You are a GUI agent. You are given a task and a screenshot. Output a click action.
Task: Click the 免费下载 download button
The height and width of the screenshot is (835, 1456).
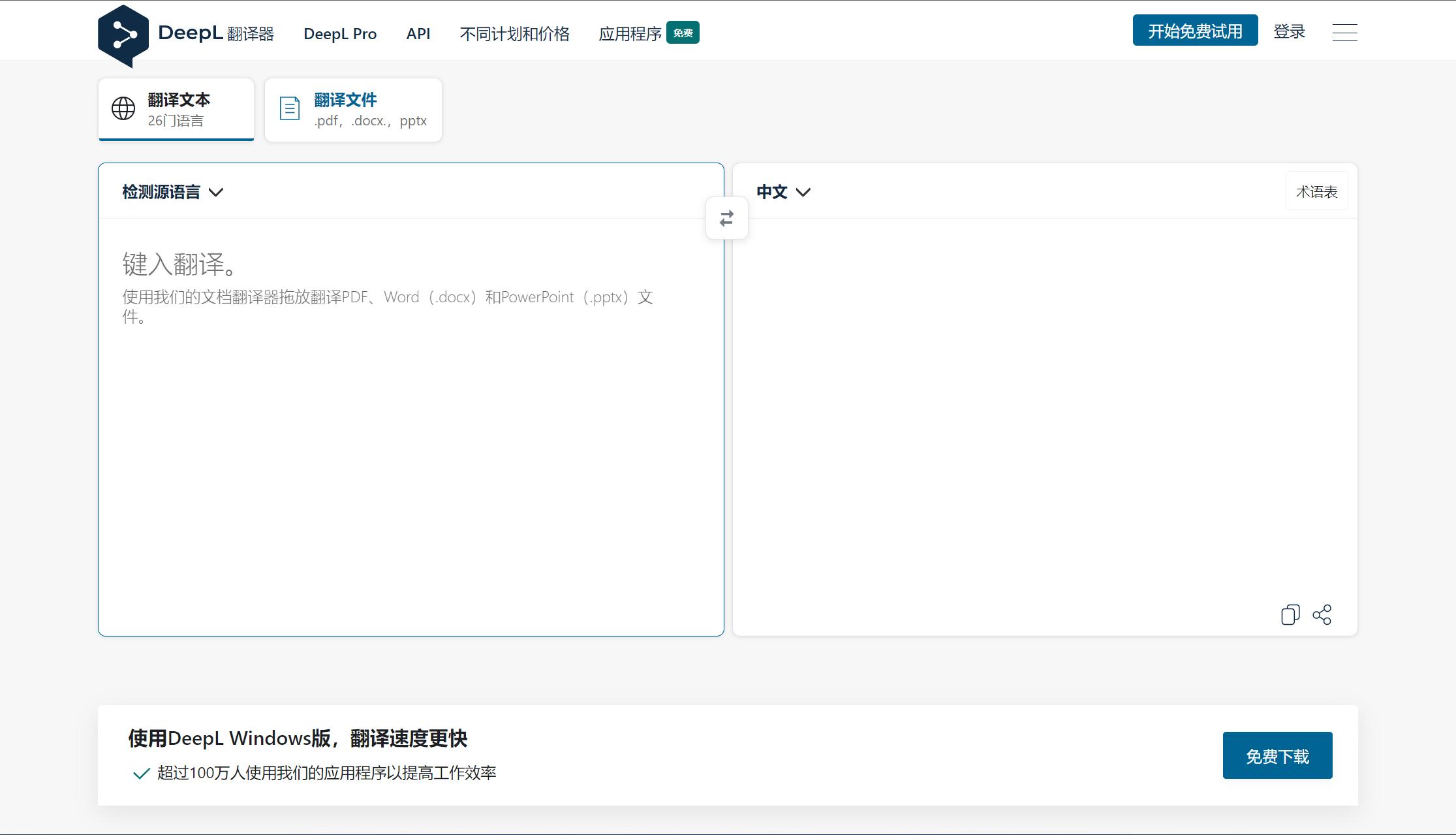click(1277, 756)
